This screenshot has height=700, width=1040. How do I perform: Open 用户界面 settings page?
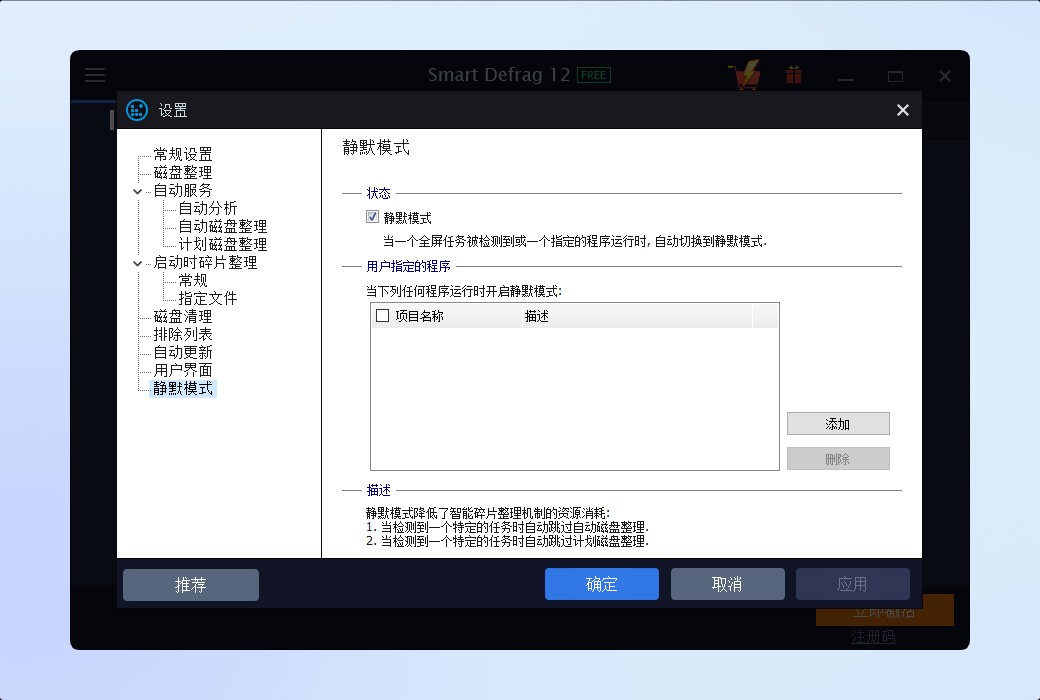coord(183,370)
